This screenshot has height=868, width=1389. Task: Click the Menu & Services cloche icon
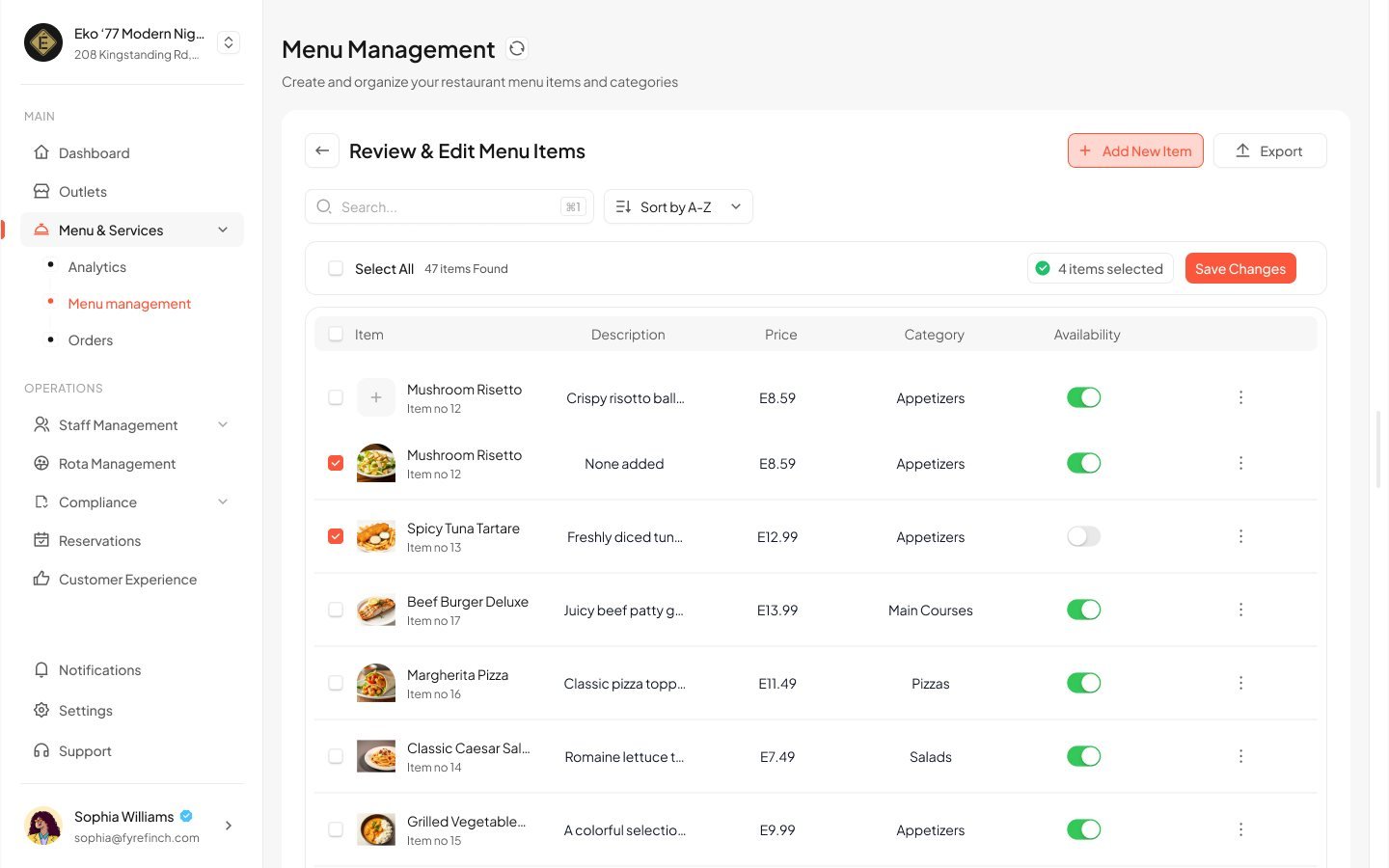(x=41, y=230)
